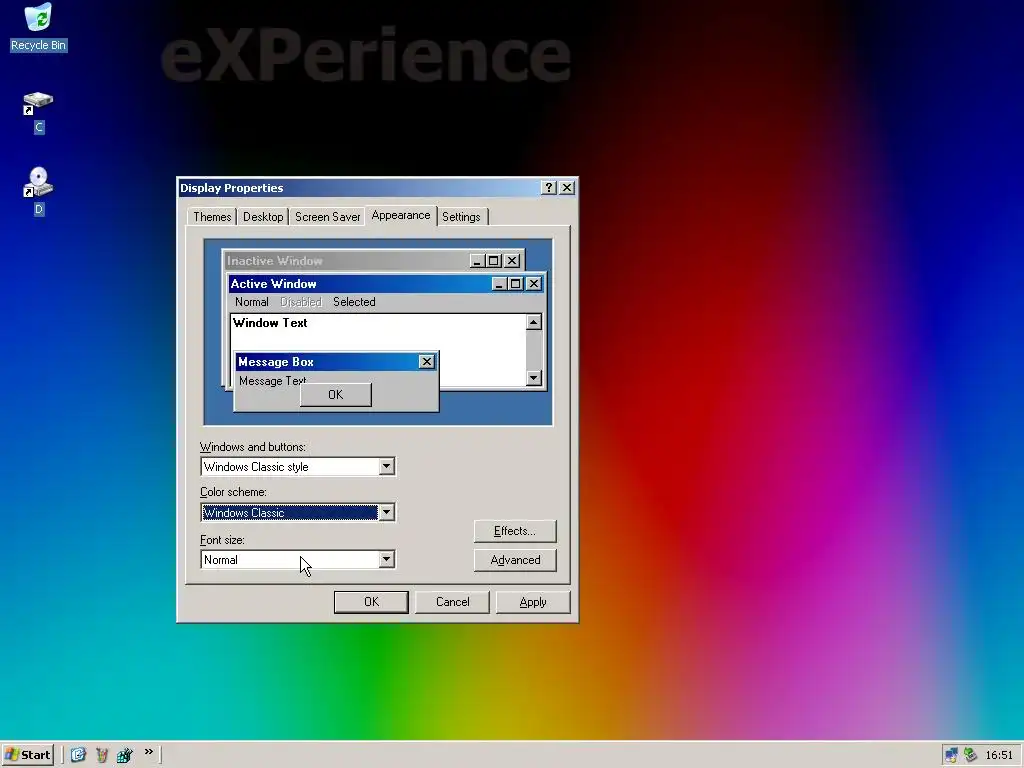Click the Message Box preview OK button
Viewport: 1024px width, 768px height.
click(336, 394)
